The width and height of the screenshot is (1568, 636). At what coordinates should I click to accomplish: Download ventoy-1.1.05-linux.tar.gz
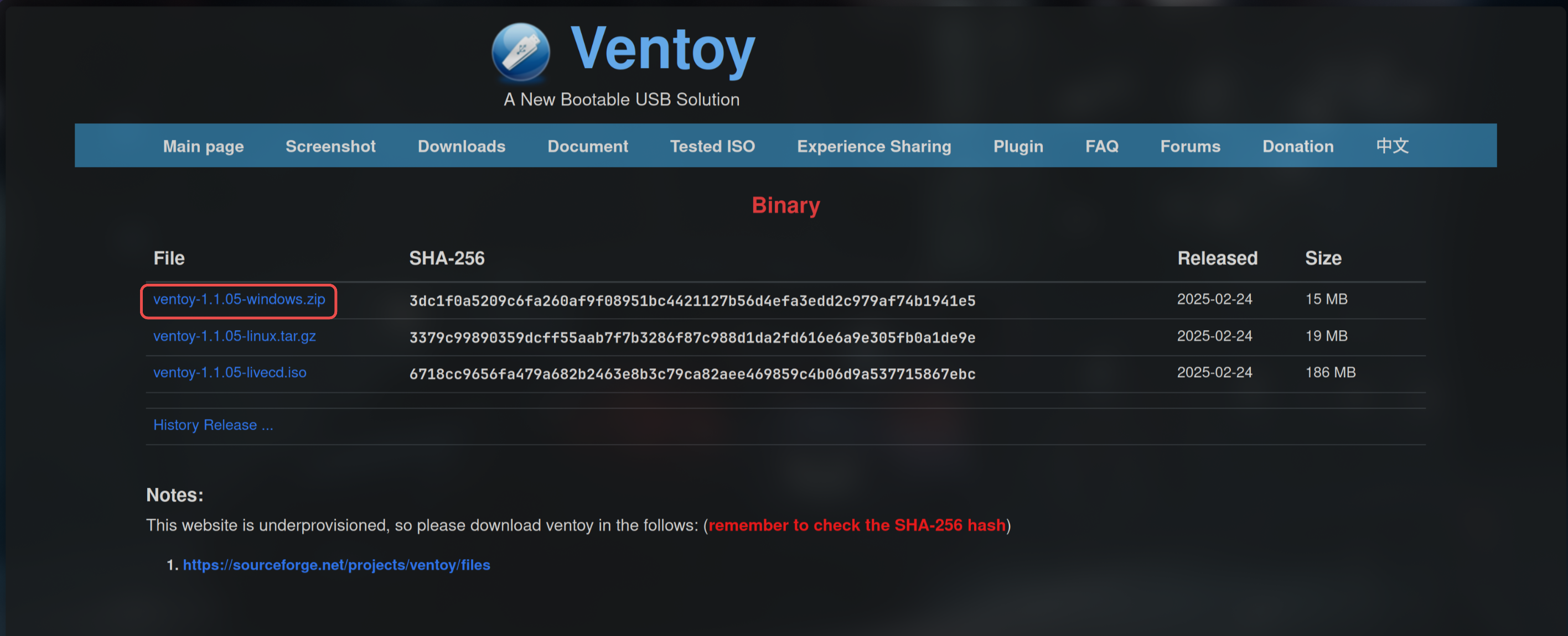coord(234,336)
